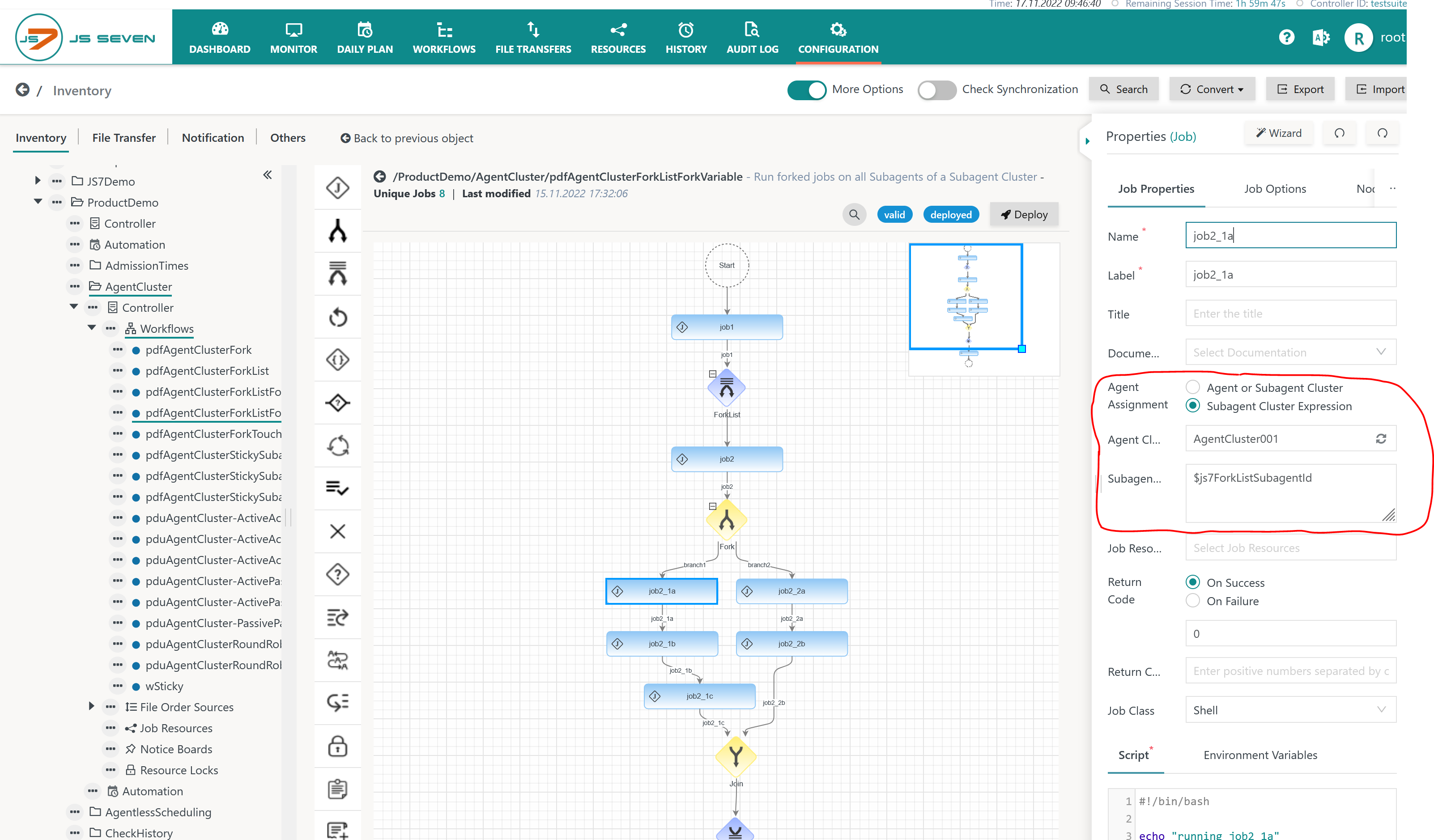The width and height of the screenshot is (1434, 840).
Task: Open options menu for pdfAgentClusterFork
Action: [x=117, y=349]
